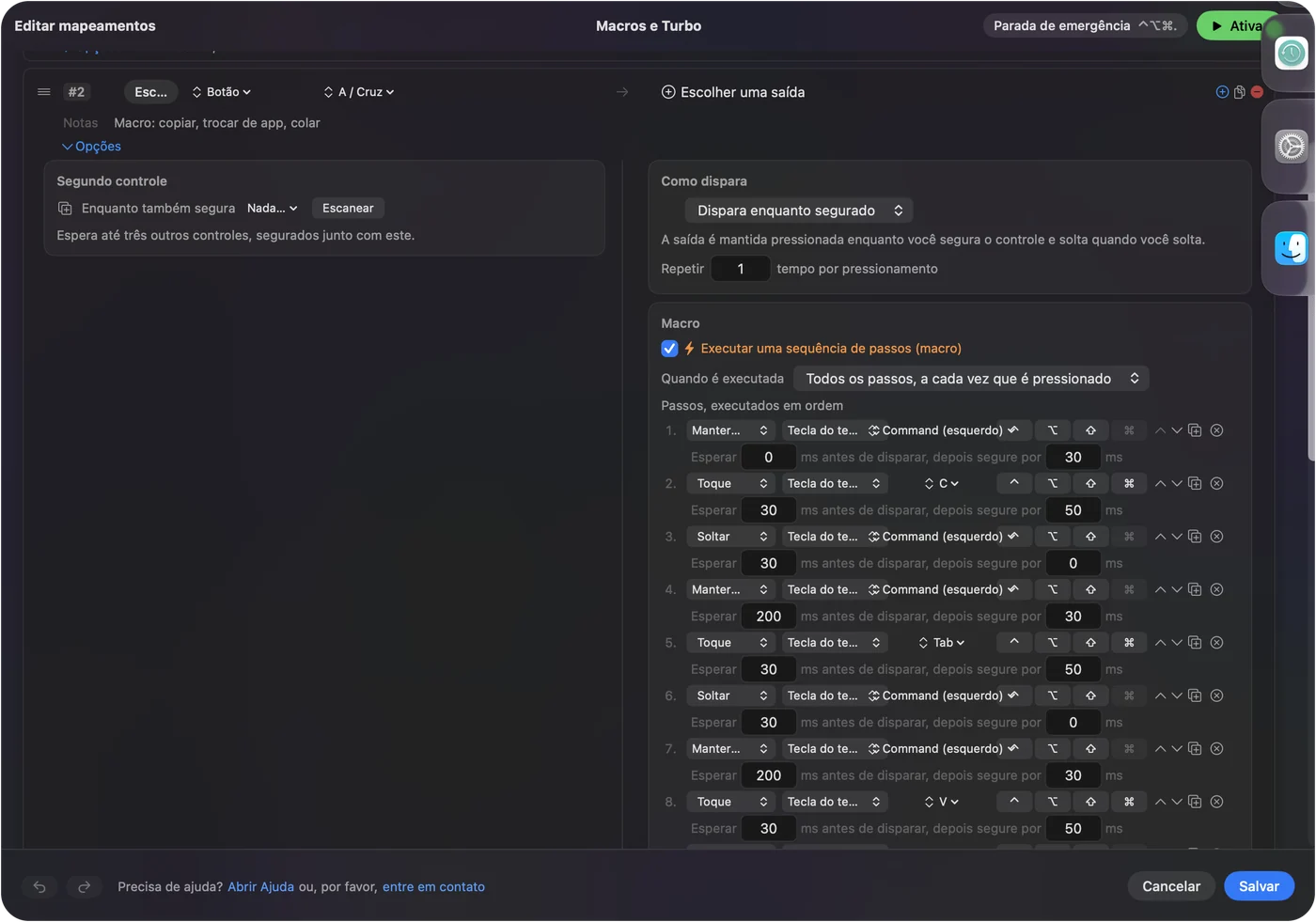Viewport: 1316px width, 922px height.
Task: Move macro step 4 down
Action: pos(1177,589)
